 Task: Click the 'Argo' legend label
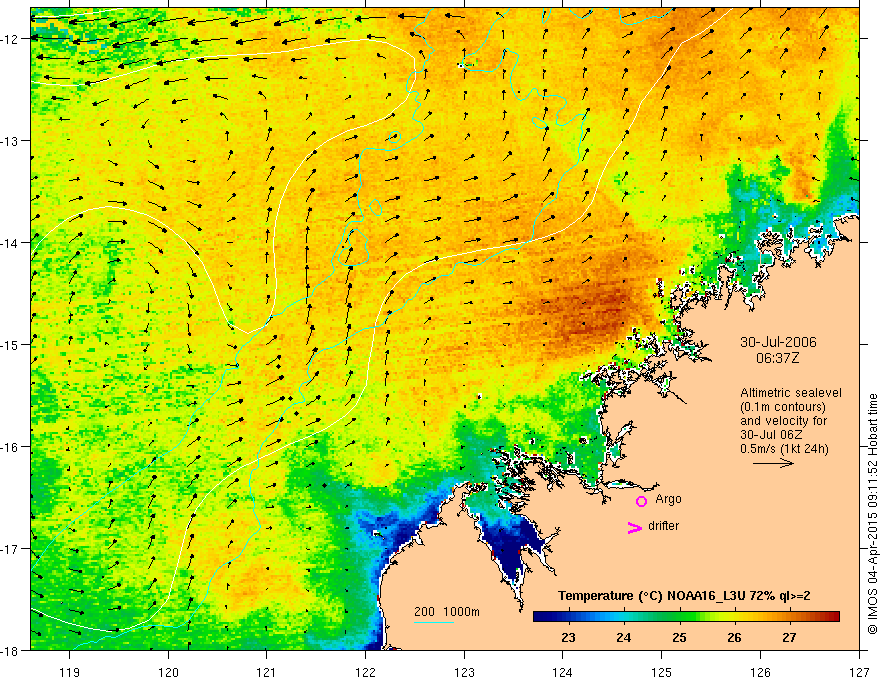[x=668, y=499]
